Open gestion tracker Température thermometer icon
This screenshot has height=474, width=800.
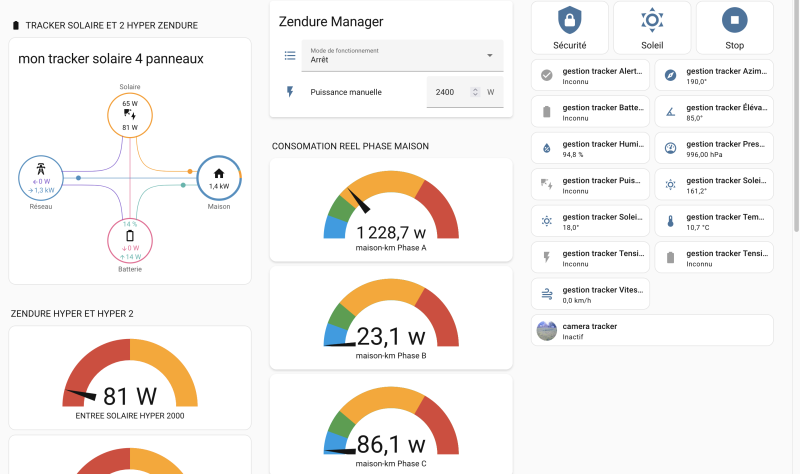coord(670,221)
